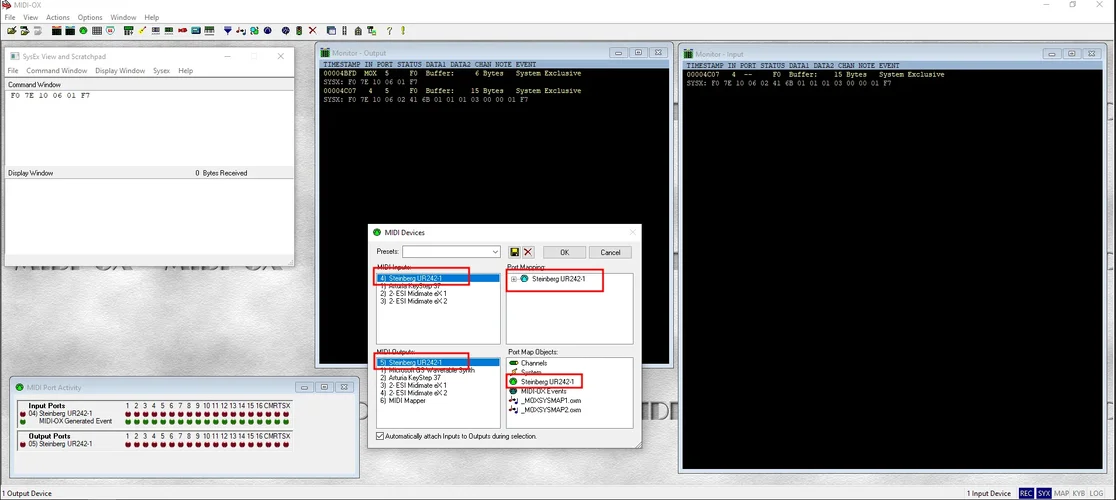Expand Steinberg UR242-1 node in Port Mapping

(x=514, y=279)
